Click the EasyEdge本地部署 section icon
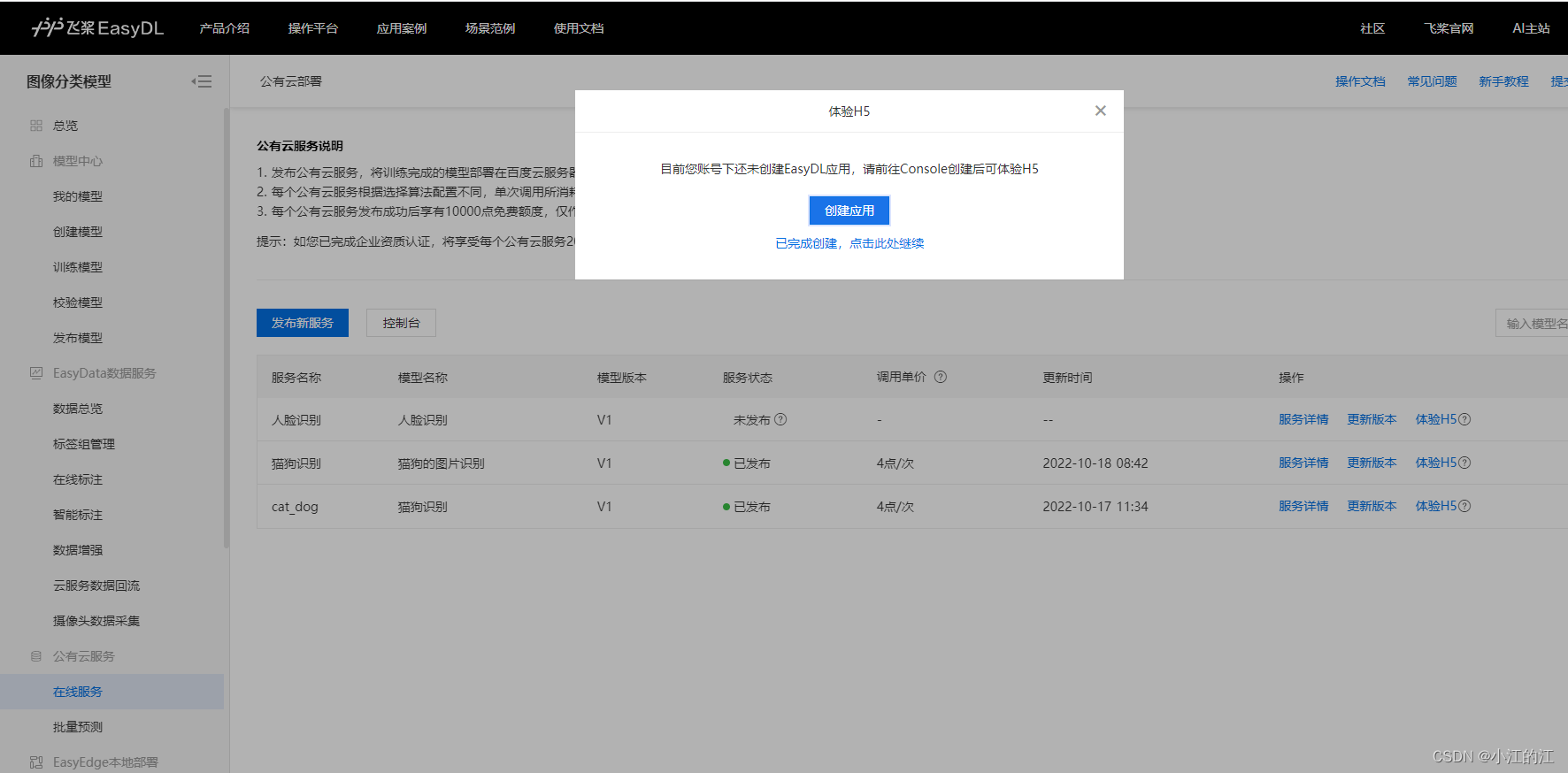Screen dimensions: 1568x773 pyautogui.click(x=36, y=762)
